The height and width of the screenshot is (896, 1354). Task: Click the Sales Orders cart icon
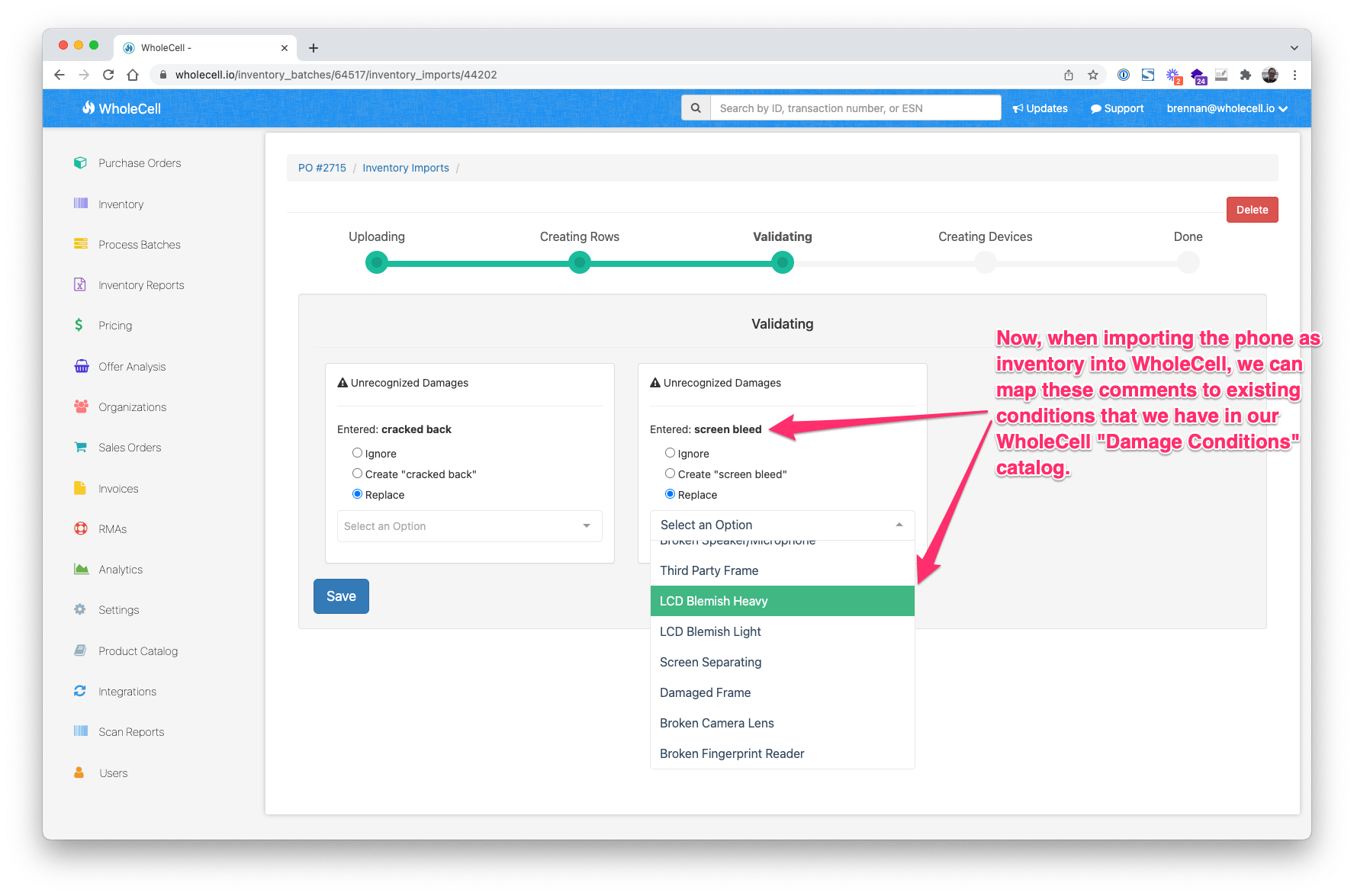[80, 447]
